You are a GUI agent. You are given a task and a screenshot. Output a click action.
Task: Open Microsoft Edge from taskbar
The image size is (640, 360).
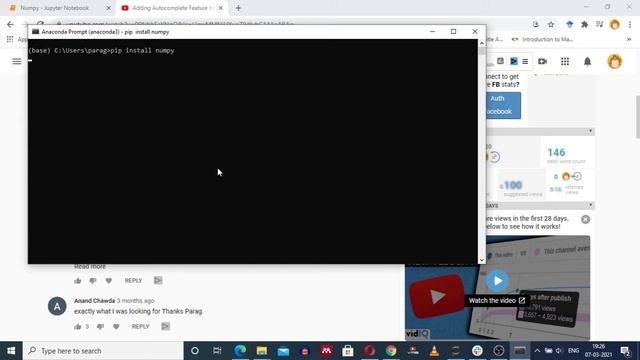(x=240, y=351)
